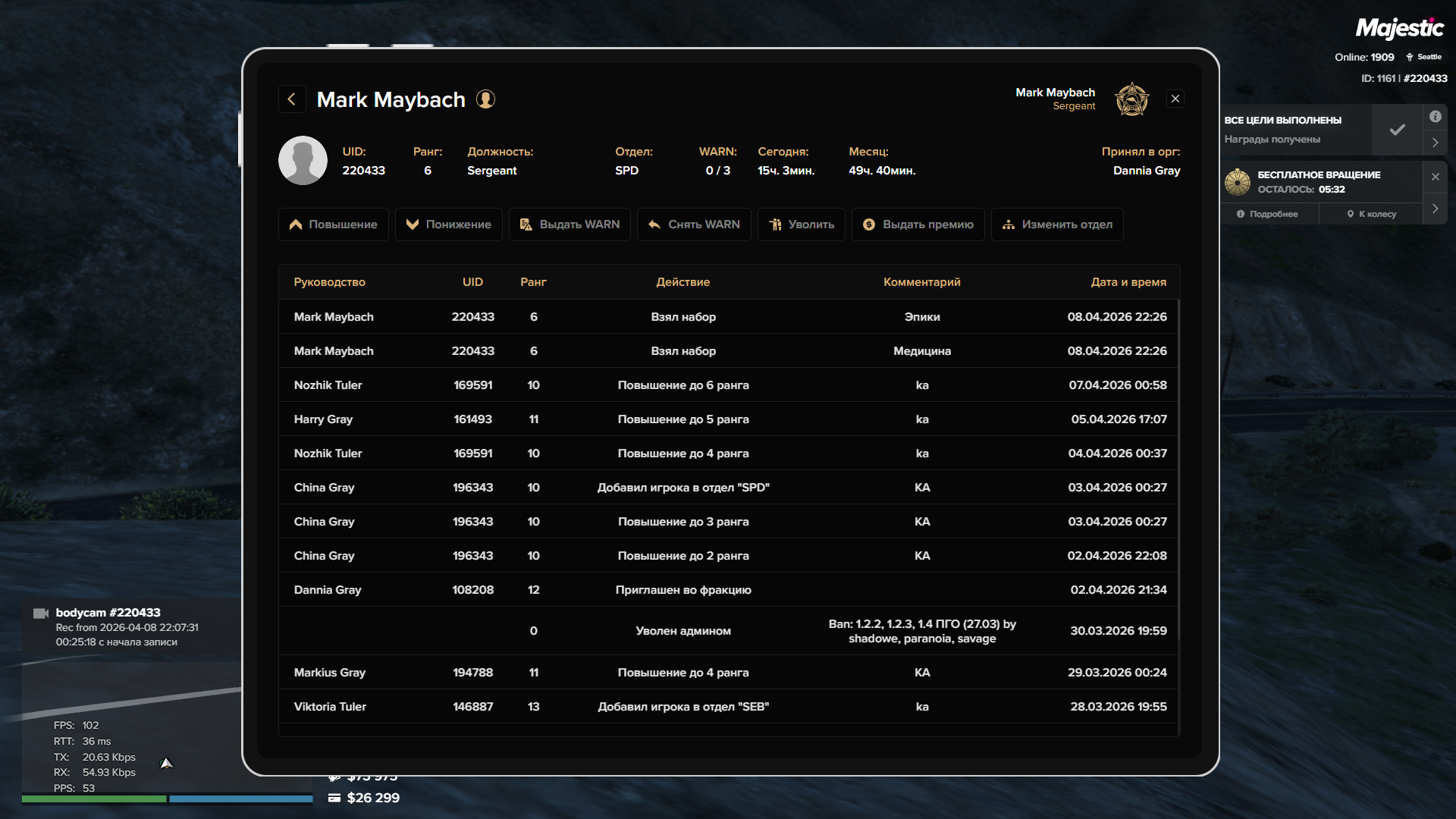1456x819 pixels.
Task: Expand the free spin panel chevron
Action: 1435,209
